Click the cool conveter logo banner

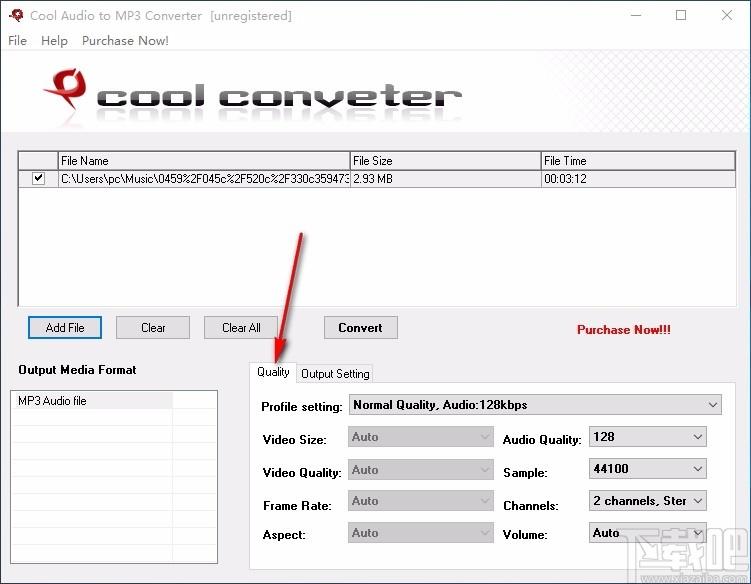[x=253, y=96]
